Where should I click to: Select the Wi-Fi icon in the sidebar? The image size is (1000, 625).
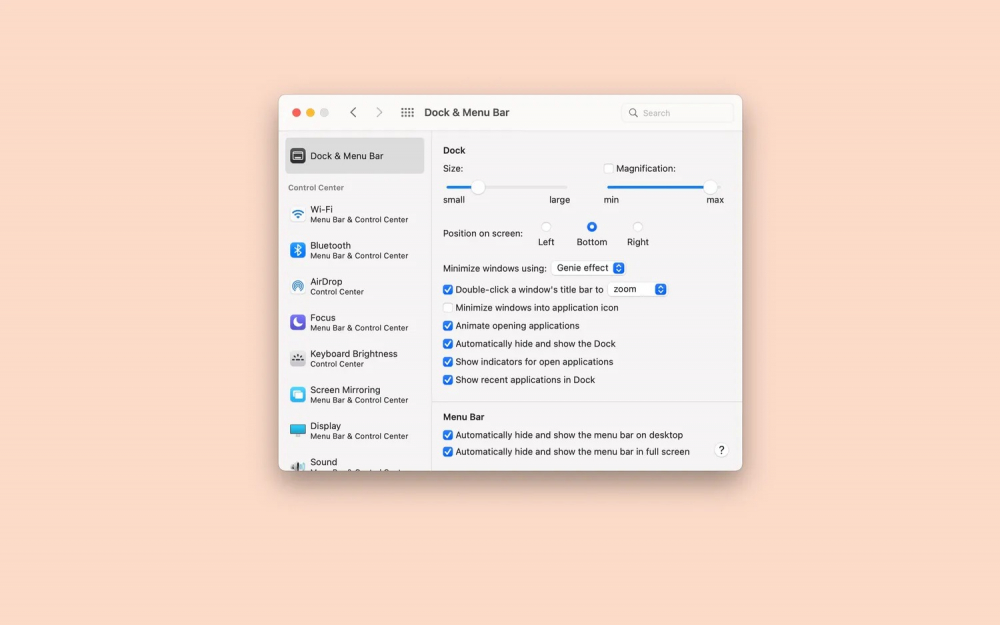pos(297,213)
